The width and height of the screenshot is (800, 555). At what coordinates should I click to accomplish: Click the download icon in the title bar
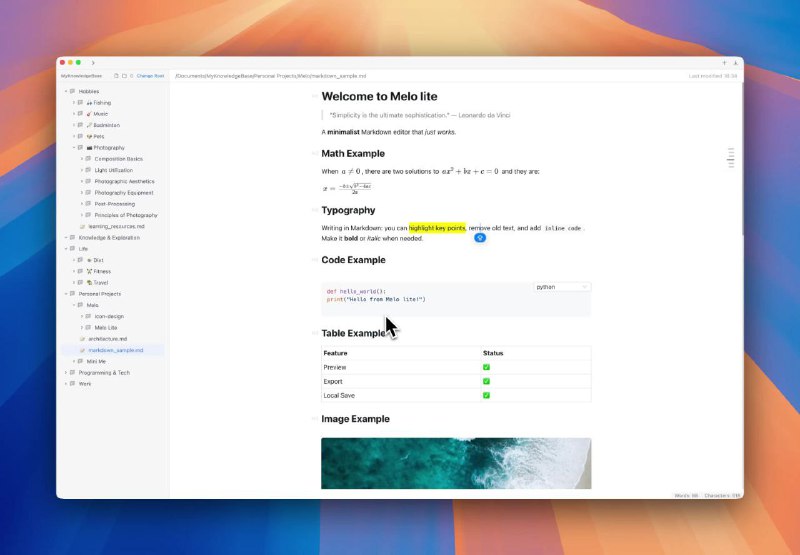tap(735, 62)
